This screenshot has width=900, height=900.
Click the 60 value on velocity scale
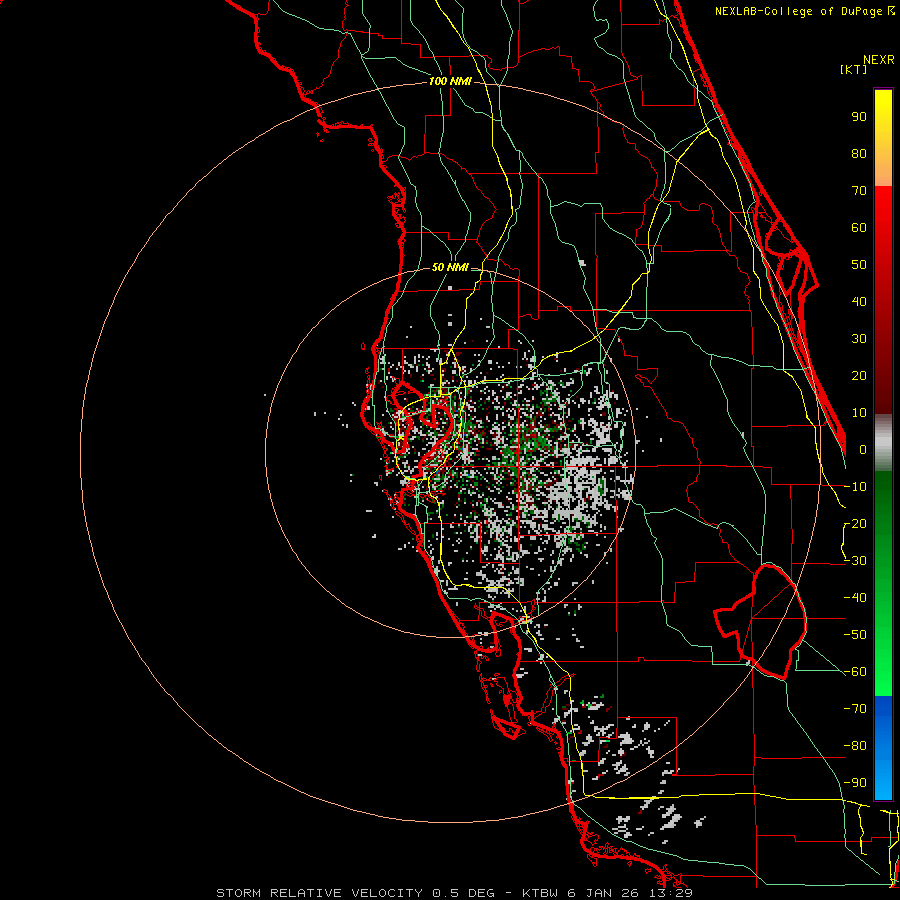[x=859, y=228]
